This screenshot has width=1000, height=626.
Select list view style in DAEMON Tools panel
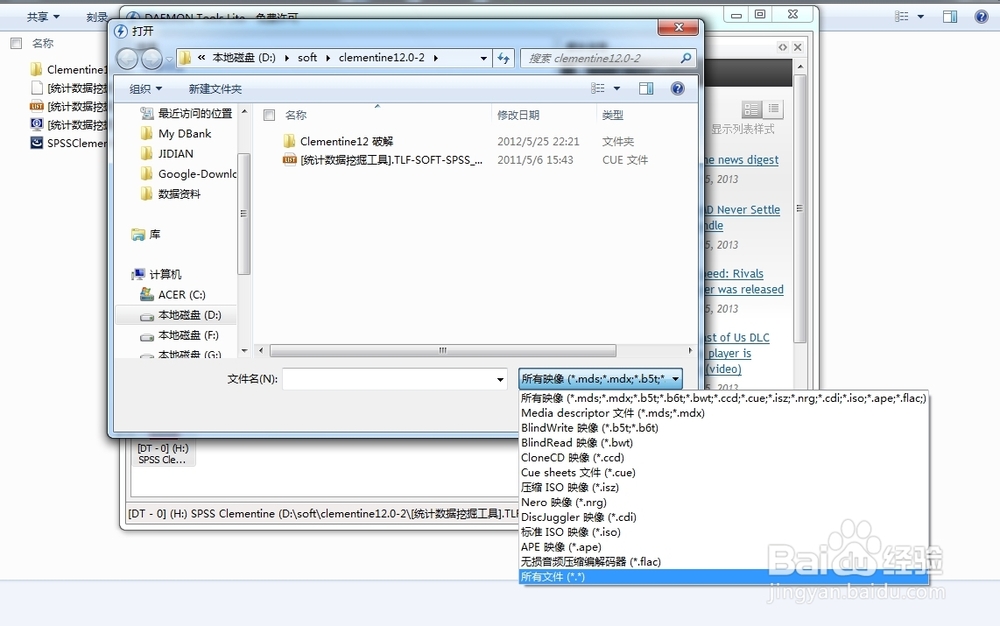tap(773, 109)
